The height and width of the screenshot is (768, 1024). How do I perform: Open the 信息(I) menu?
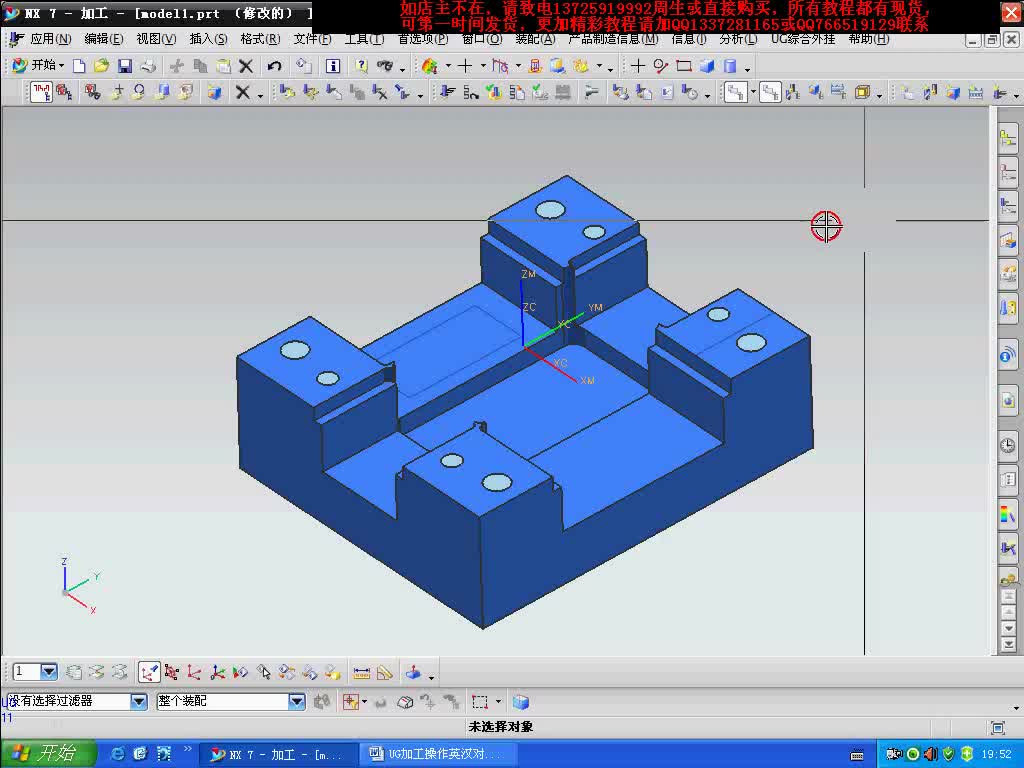pos(689,39)
